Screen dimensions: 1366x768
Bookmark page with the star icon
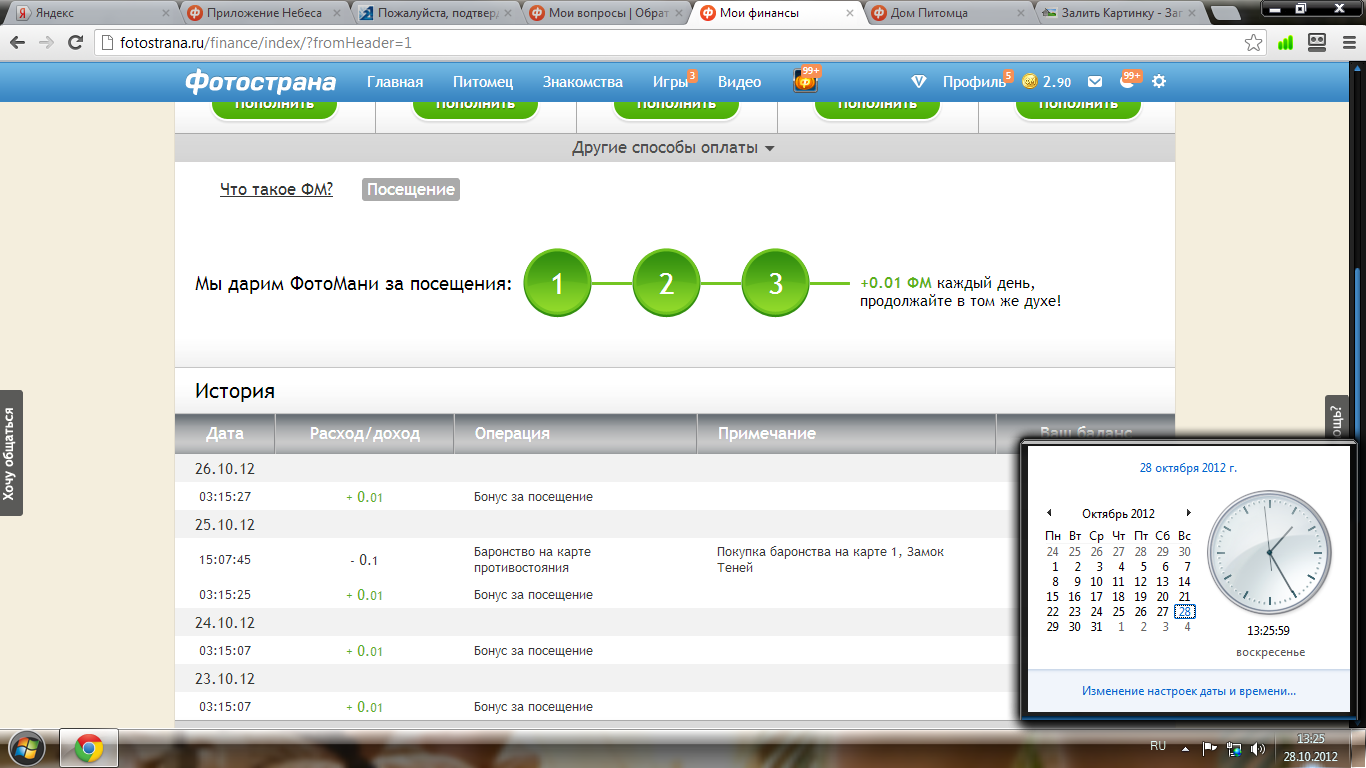point(1253,43)
